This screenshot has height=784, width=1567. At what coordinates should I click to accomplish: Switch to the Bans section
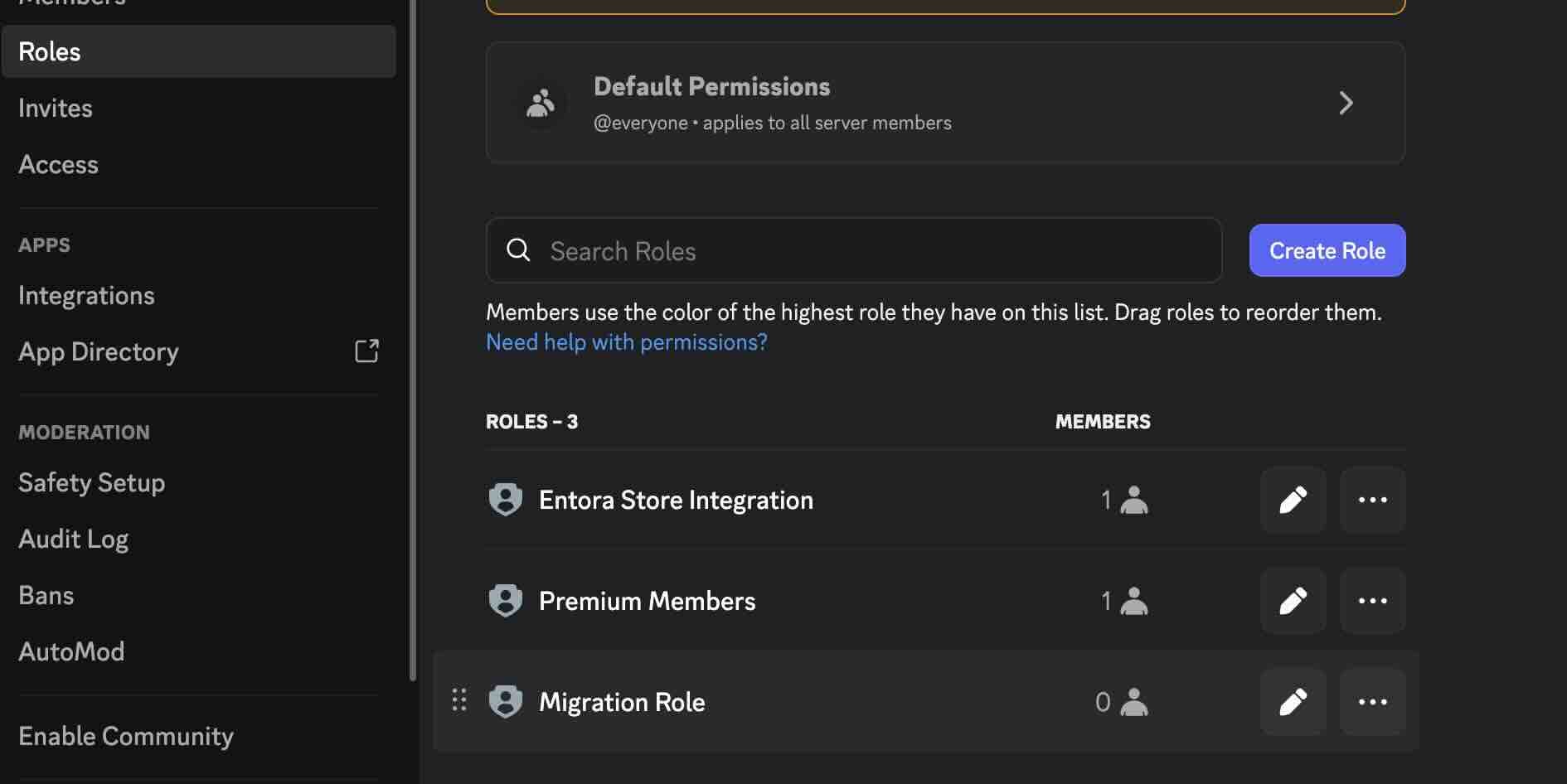(46, 594)
